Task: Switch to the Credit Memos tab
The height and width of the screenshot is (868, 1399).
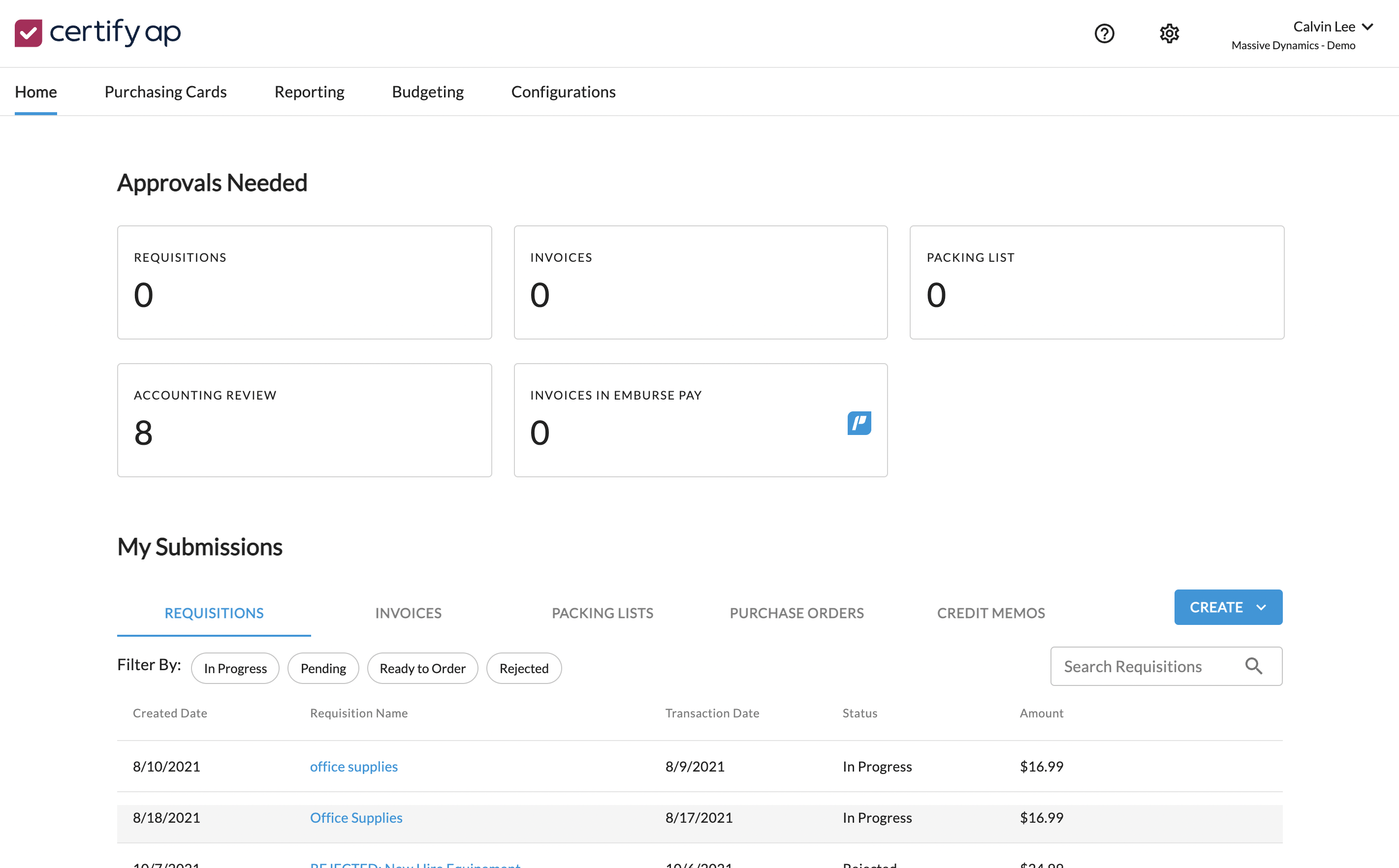Action: point(990,613)
